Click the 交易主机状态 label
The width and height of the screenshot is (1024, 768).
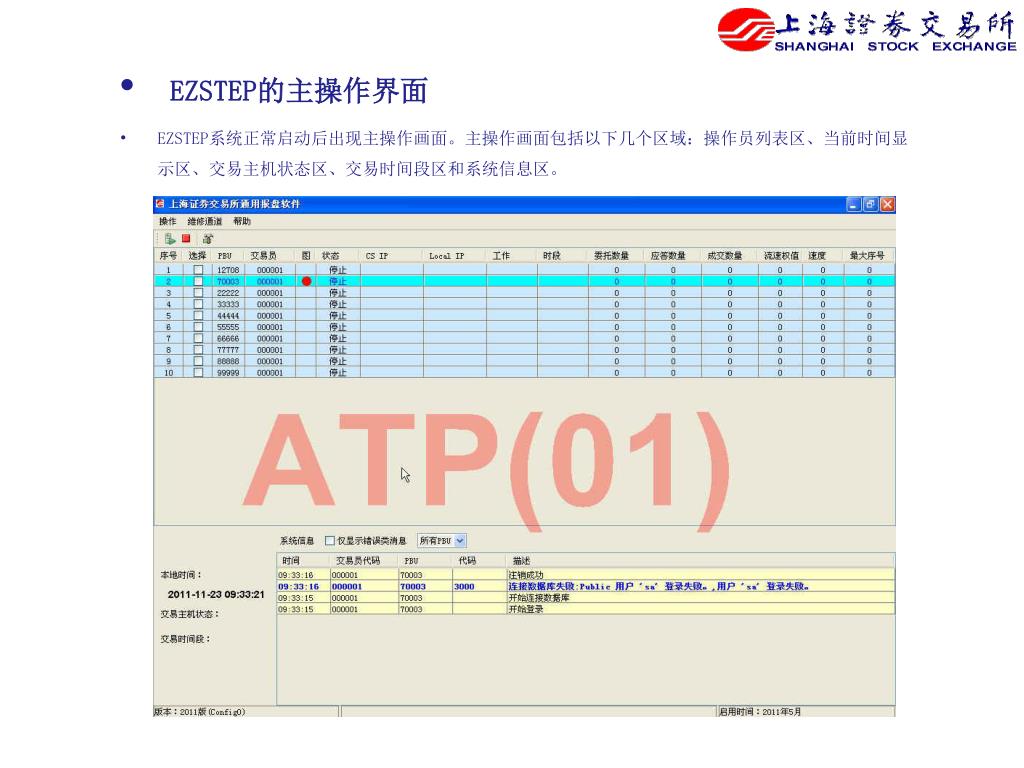190,615
